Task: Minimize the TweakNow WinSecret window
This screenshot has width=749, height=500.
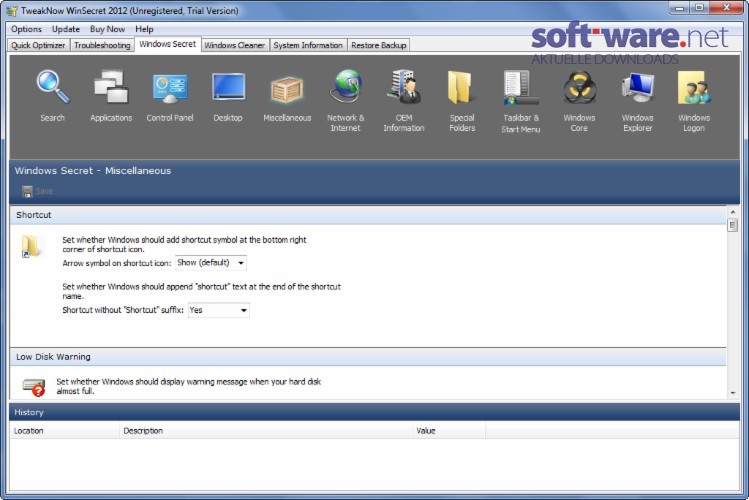Action: pyautogui.click(x=680, y=8)
